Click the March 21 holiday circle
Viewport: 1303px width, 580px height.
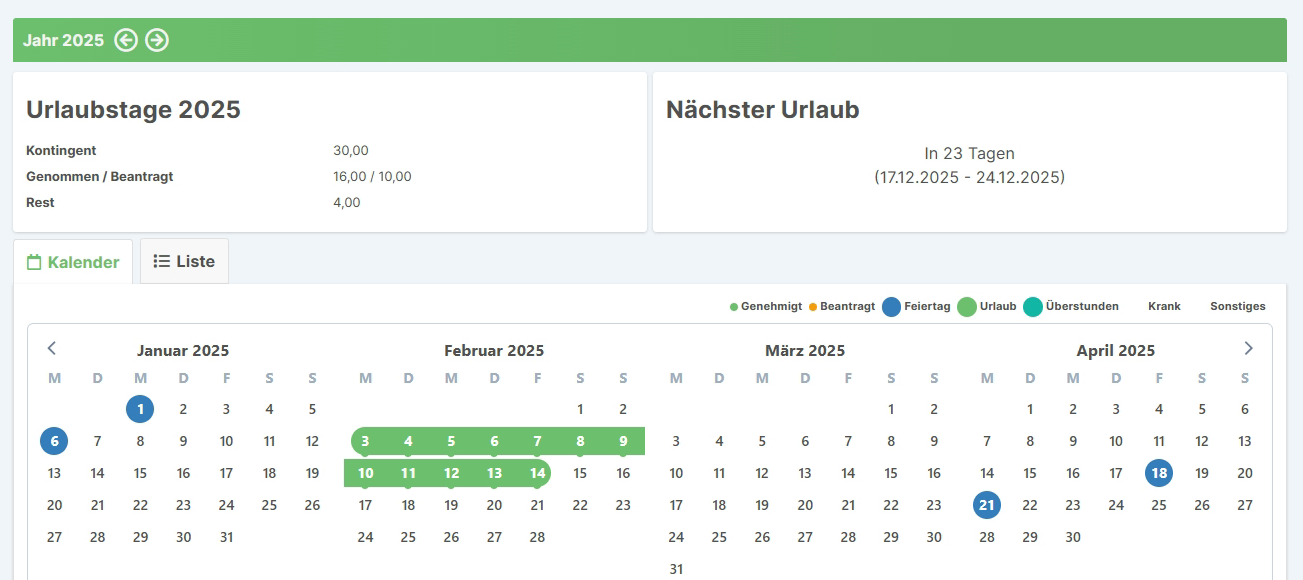tap(986, 505)
